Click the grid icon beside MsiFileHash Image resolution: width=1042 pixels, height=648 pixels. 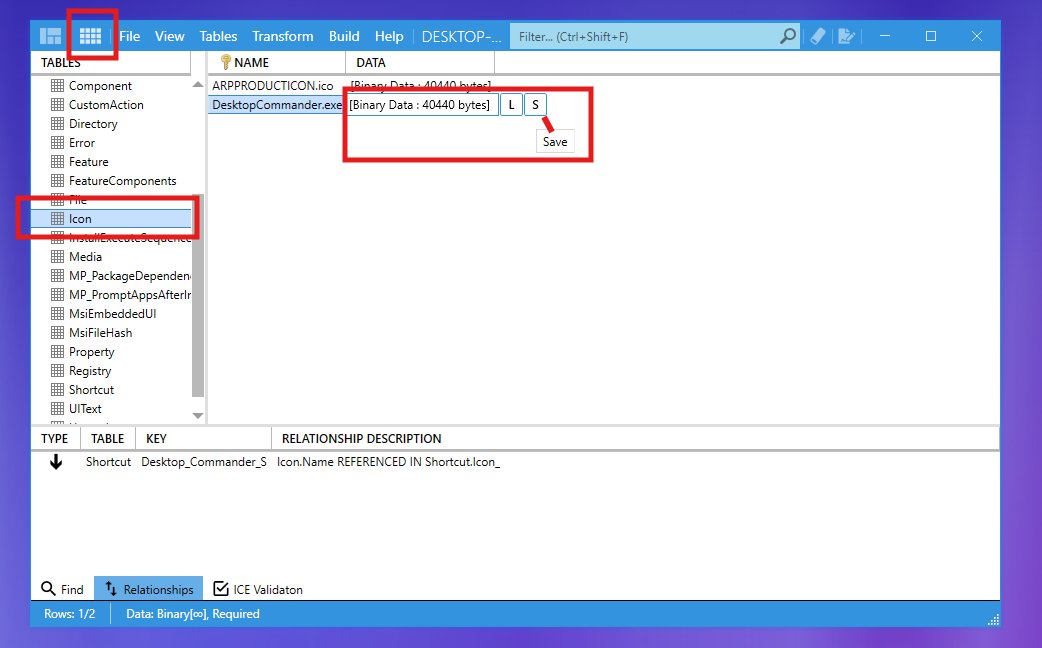(58, 332)
